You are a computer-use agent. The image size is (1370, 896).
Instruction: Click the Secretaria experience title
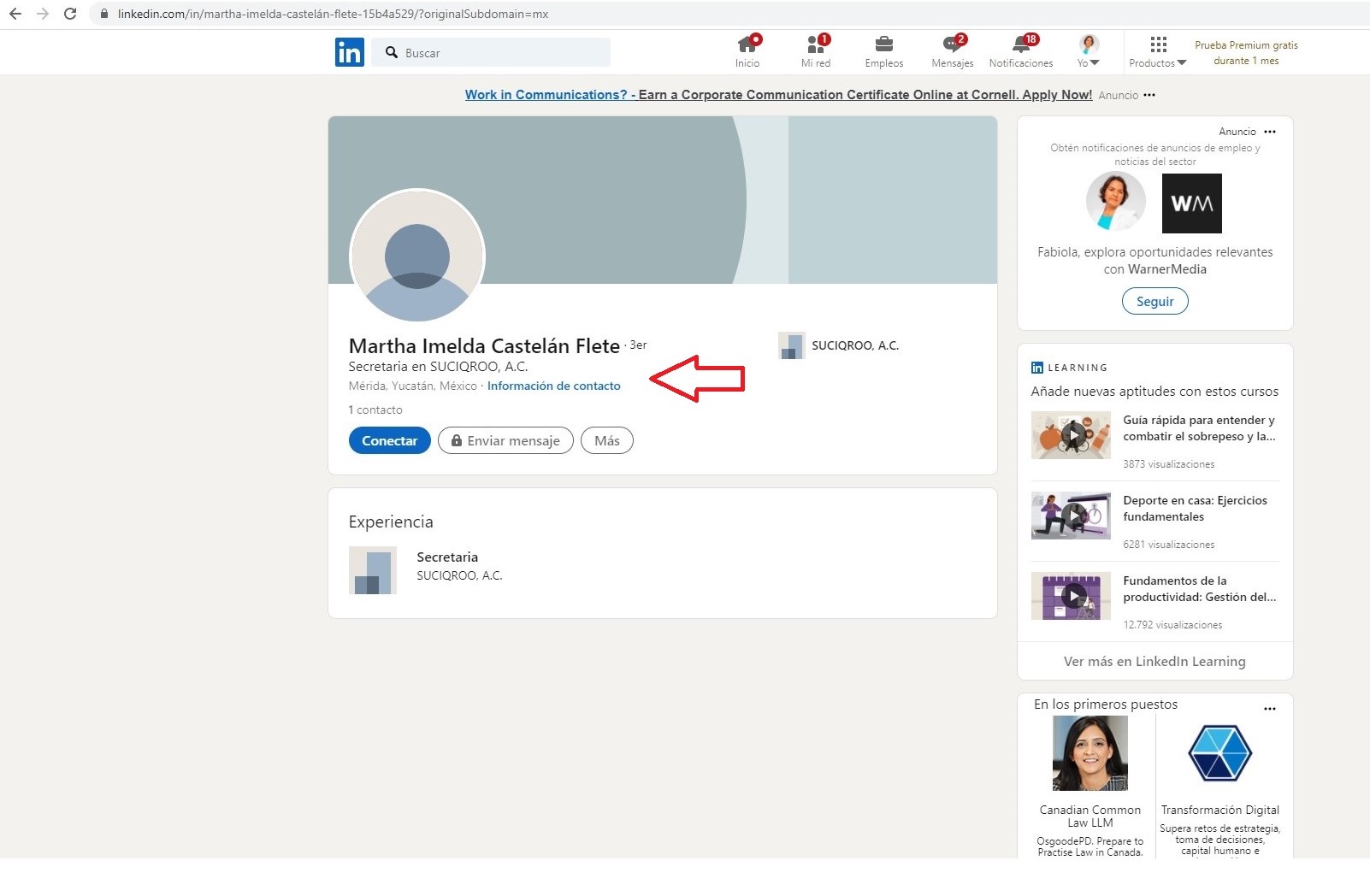447,557
